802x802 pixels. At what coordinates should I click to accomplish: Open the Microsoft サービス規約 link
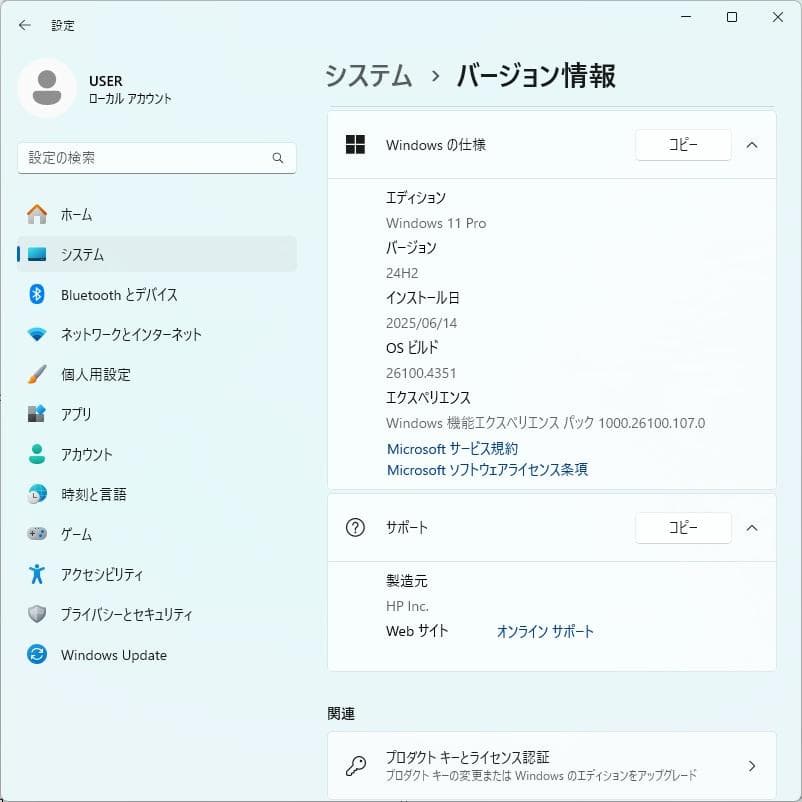[x=453, y=448]
